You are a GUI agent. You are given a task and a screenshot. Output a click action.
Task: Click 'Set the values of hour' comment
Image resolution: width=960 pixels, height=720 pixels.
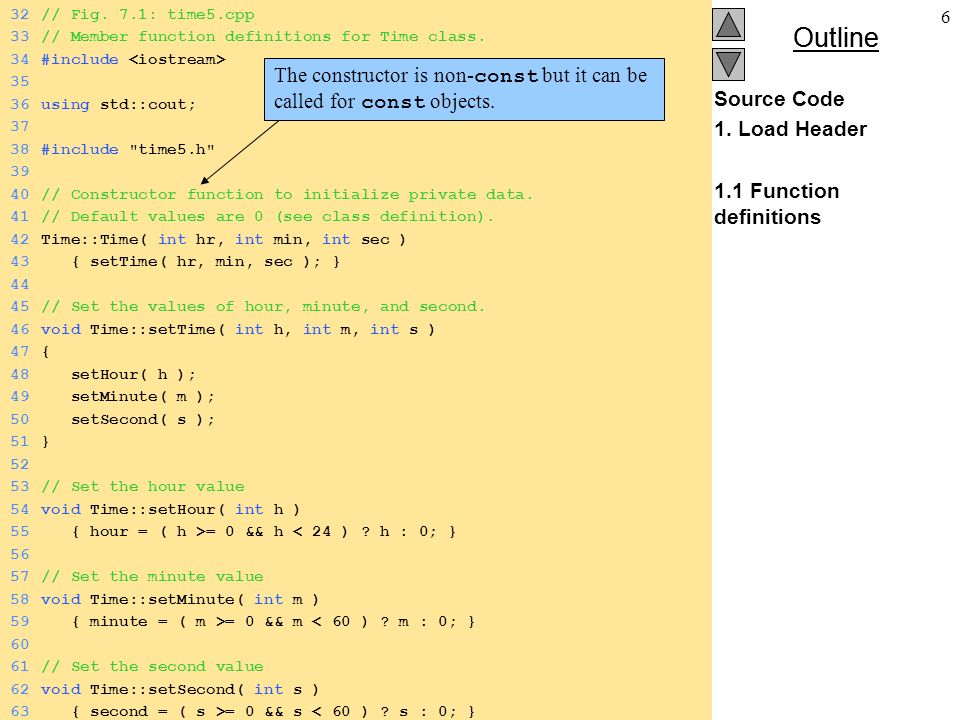263,307
